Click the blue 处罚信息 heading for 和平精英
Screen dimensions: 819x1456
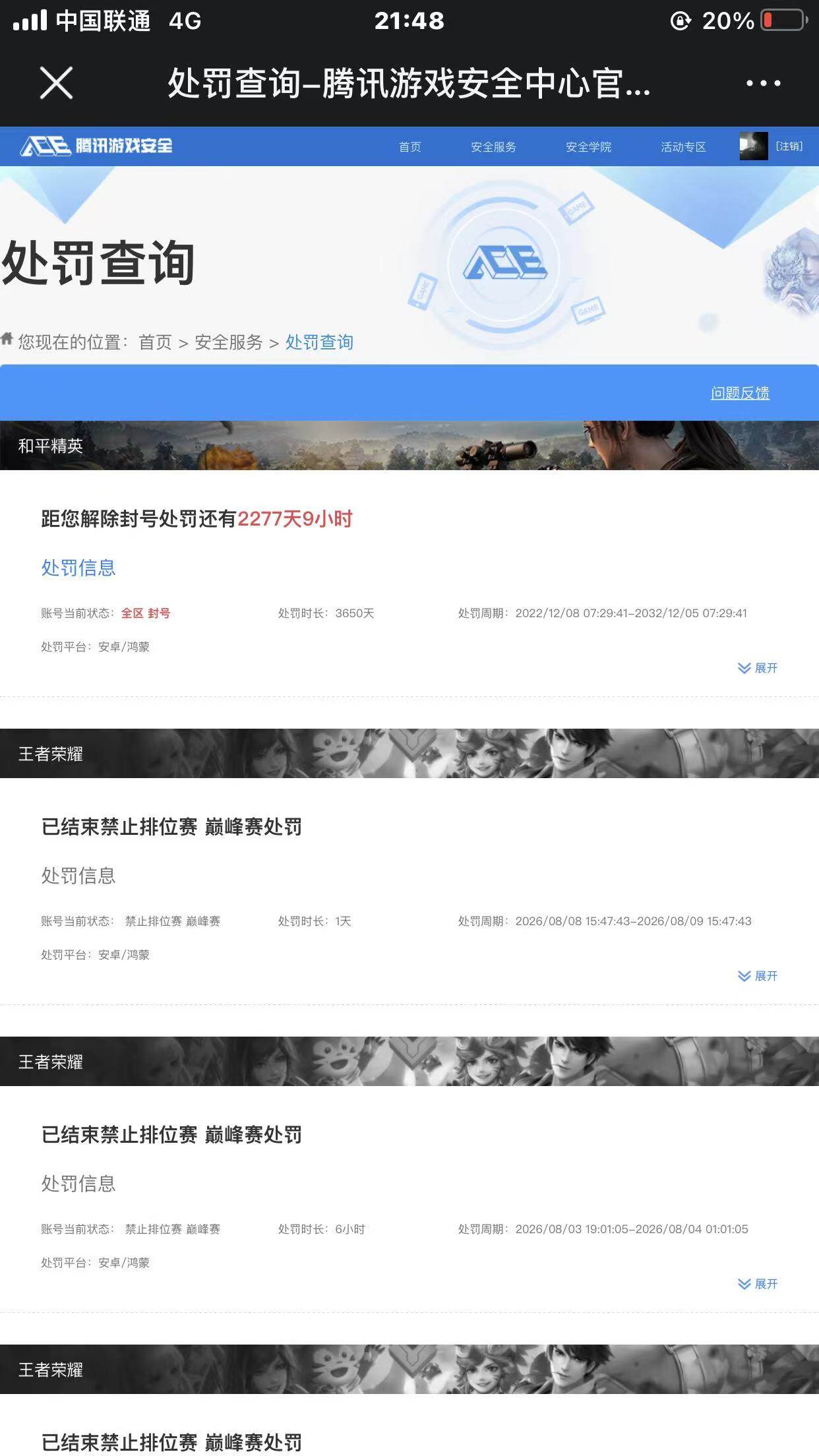pos(78,568)
